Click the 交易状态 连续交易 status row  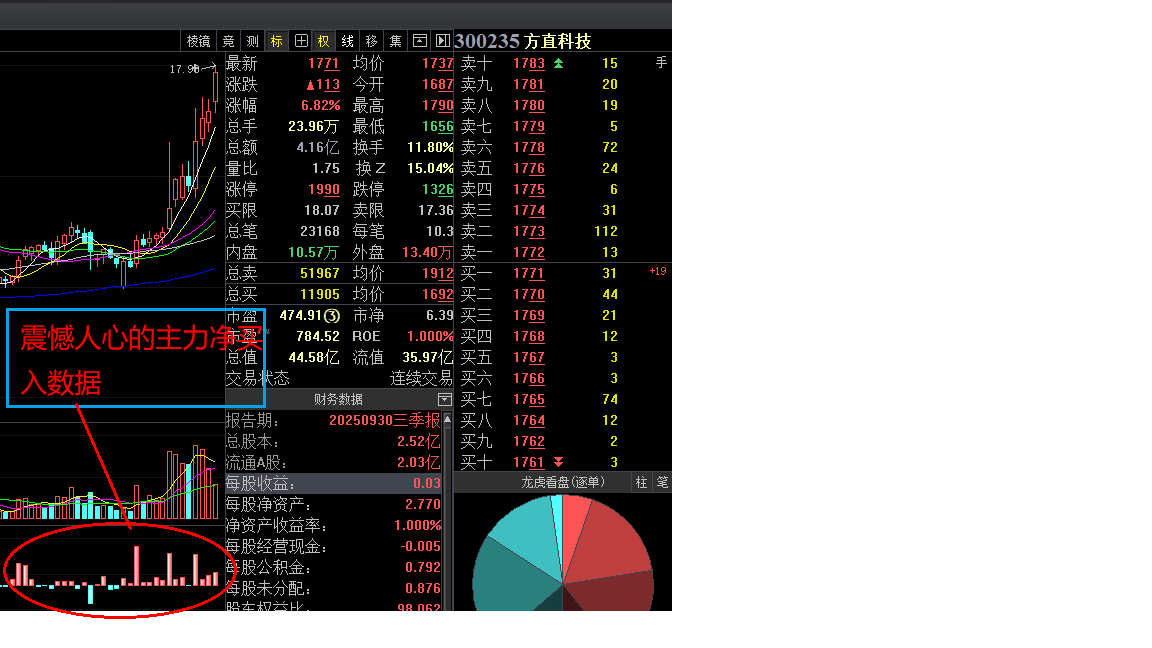pos(339,378)
